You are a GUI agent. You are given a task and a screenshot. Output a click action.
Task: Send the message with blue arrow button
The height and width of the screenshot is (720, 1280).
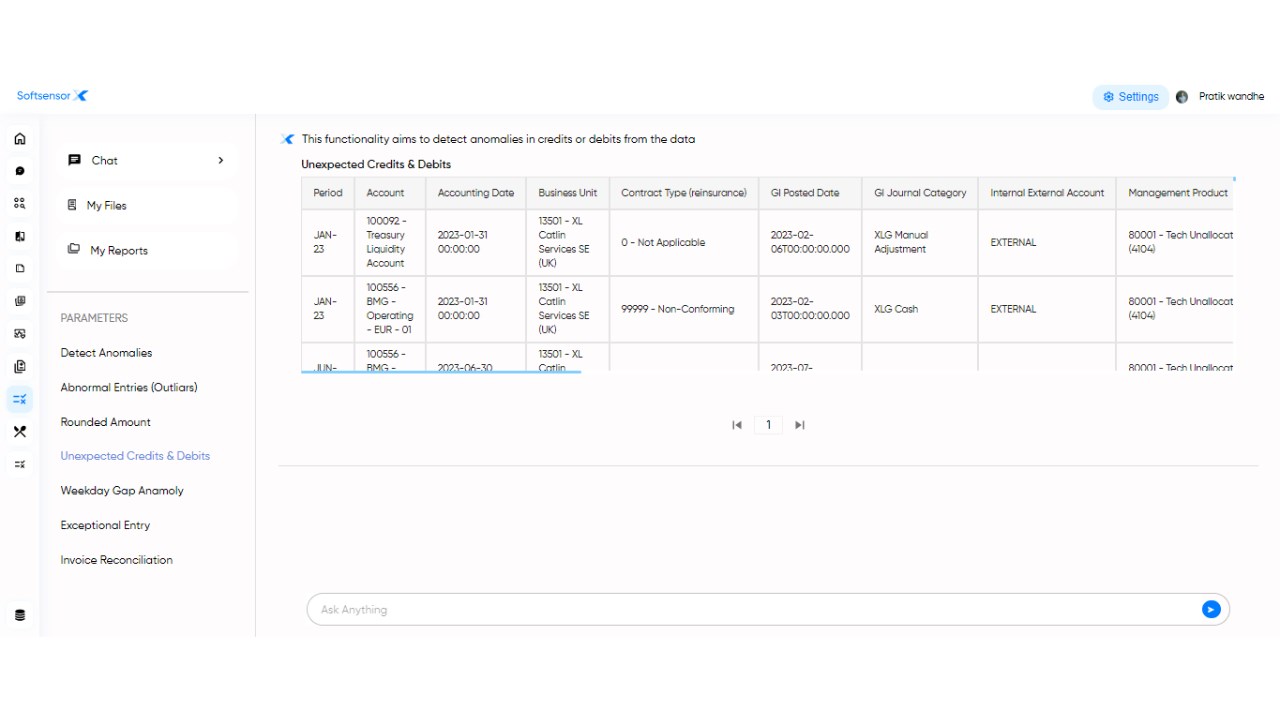pos(1211,609)
